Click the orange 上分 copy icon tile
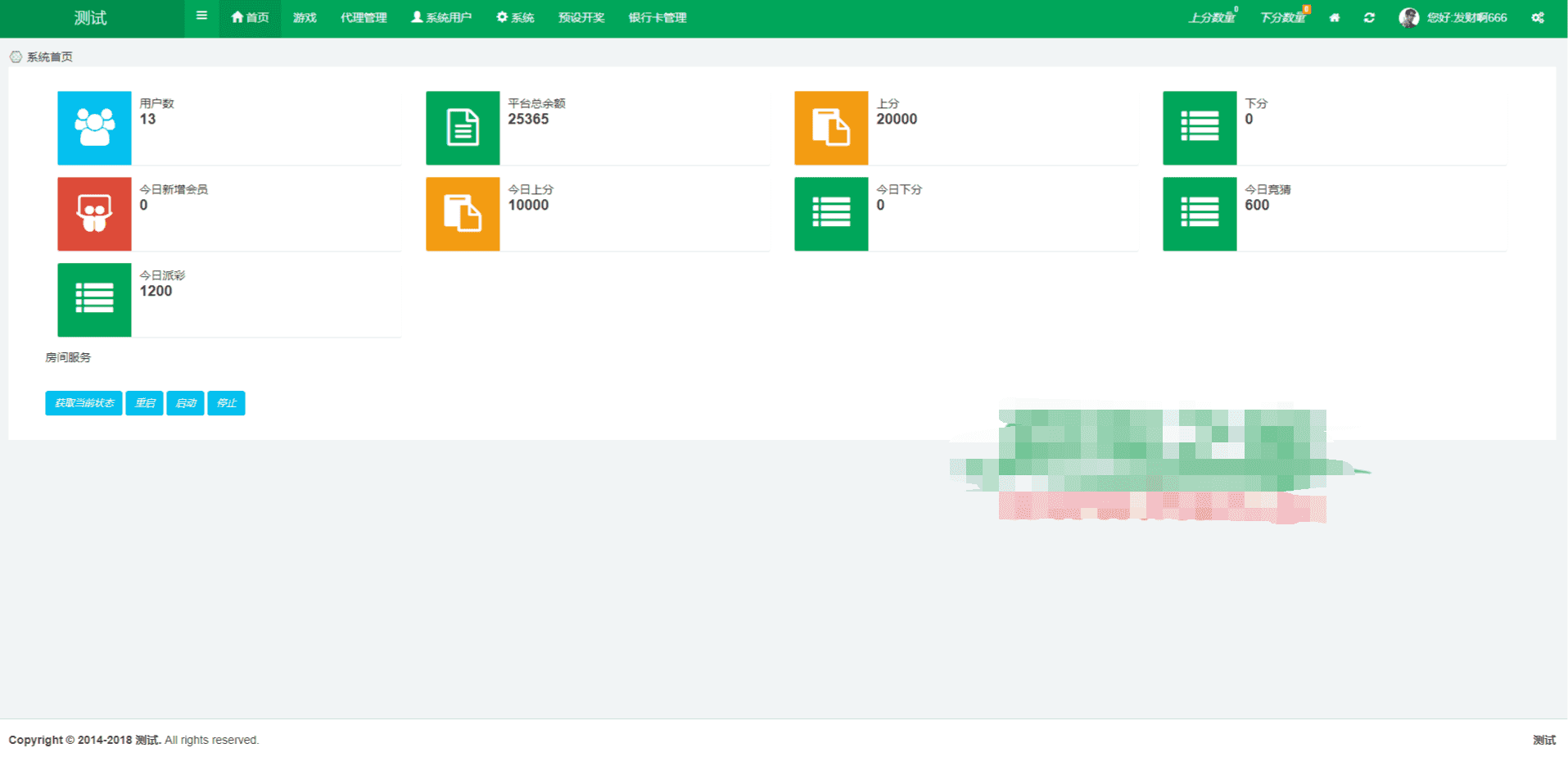This screenshot has height=757, width=1568. pyautogui.click(x=831, y=128)
